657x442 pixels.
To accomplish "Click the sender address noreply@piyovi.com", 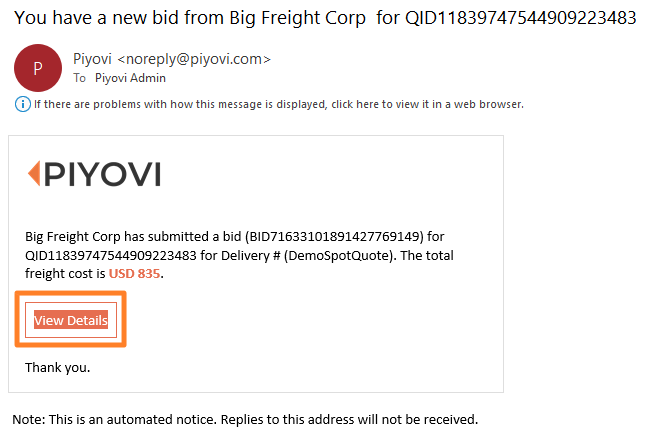I will point(194,59).
